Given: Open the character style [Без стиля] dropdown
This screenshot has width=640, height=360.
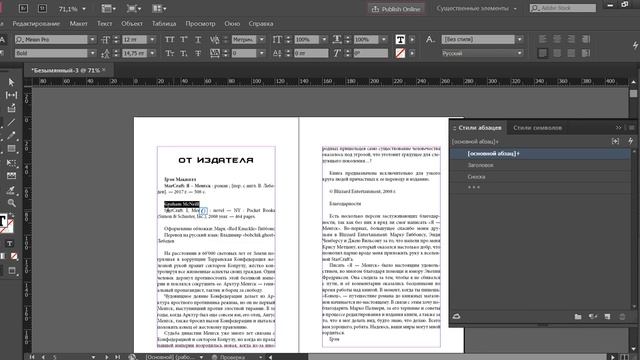Looking at the screenshot, I should pos(520,39).
